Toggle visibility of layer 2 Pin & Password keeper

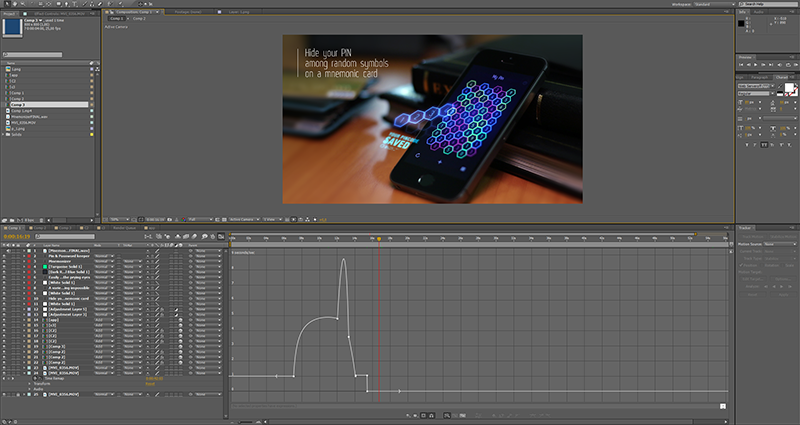tap(4, 256)
